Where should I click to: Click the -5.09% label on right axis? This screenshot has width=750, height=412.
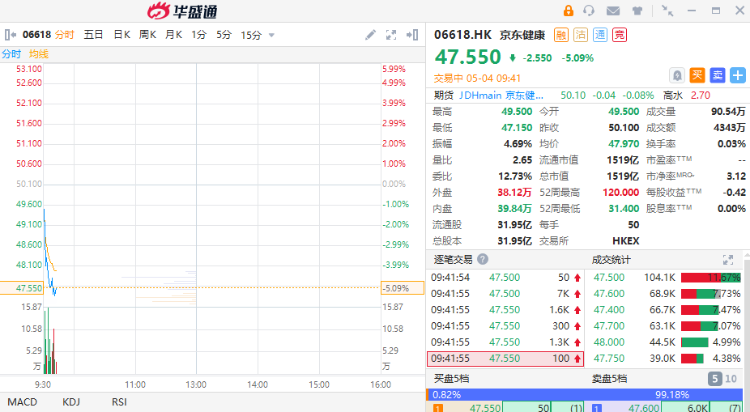(402, 288)
